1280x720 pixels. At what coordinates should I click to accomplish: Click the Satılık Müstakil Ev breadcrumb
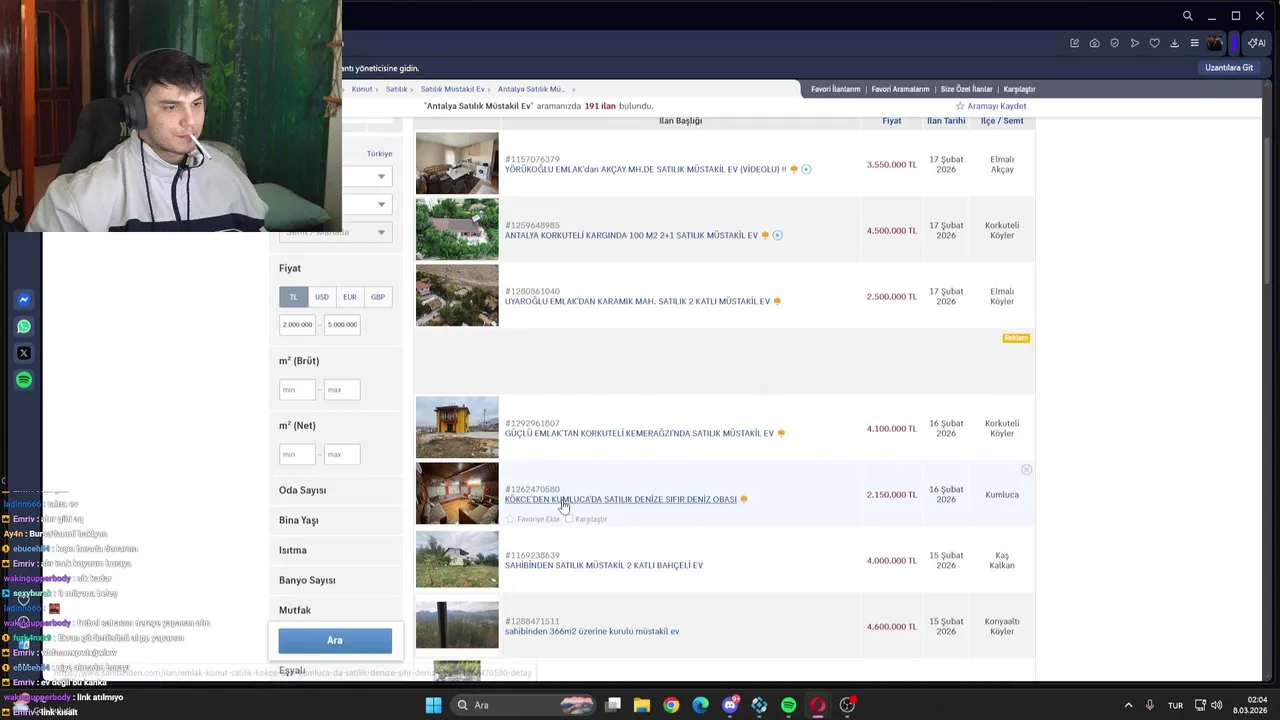[x=452, y=89]
